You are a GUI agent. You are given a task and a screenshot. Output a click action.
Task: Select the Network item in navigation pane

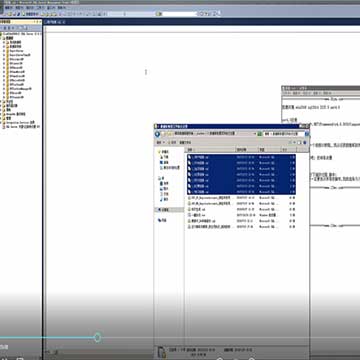(163, 220)
